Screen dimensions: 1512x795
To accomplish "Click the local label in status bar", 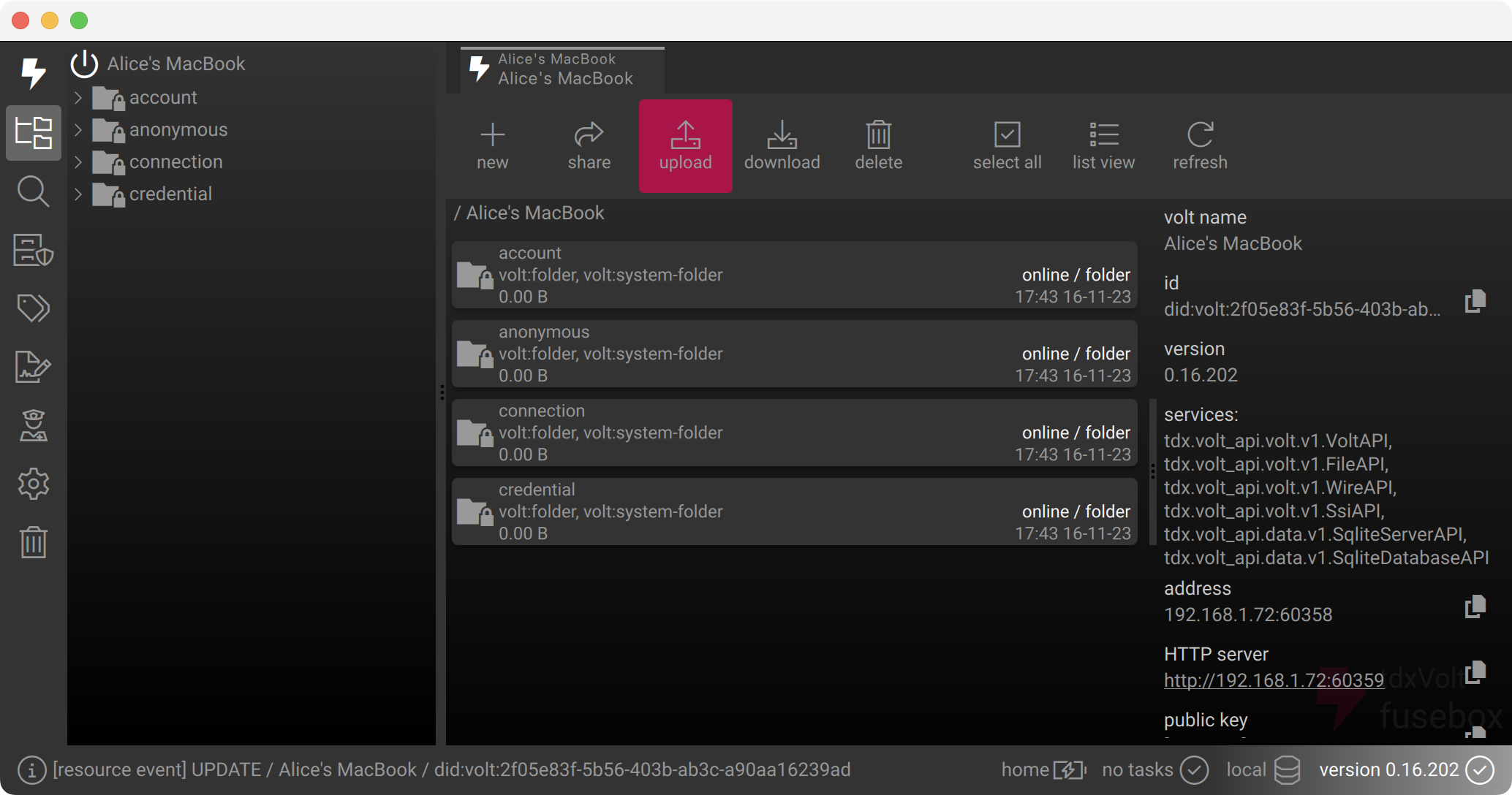I will (x=1246, y=769).
